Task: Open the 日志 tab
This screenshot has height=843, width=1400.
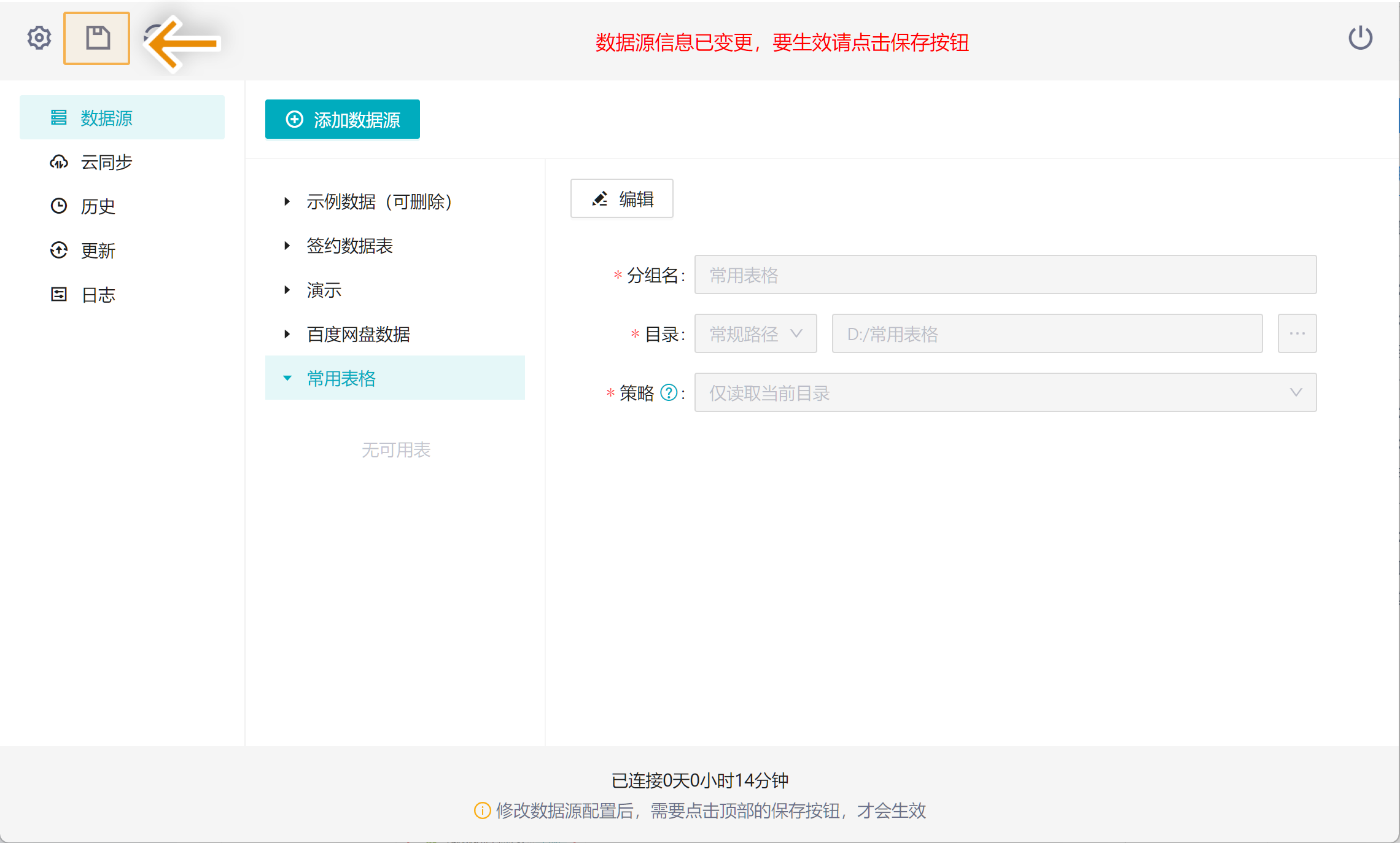Action: (x=98, y=295)
